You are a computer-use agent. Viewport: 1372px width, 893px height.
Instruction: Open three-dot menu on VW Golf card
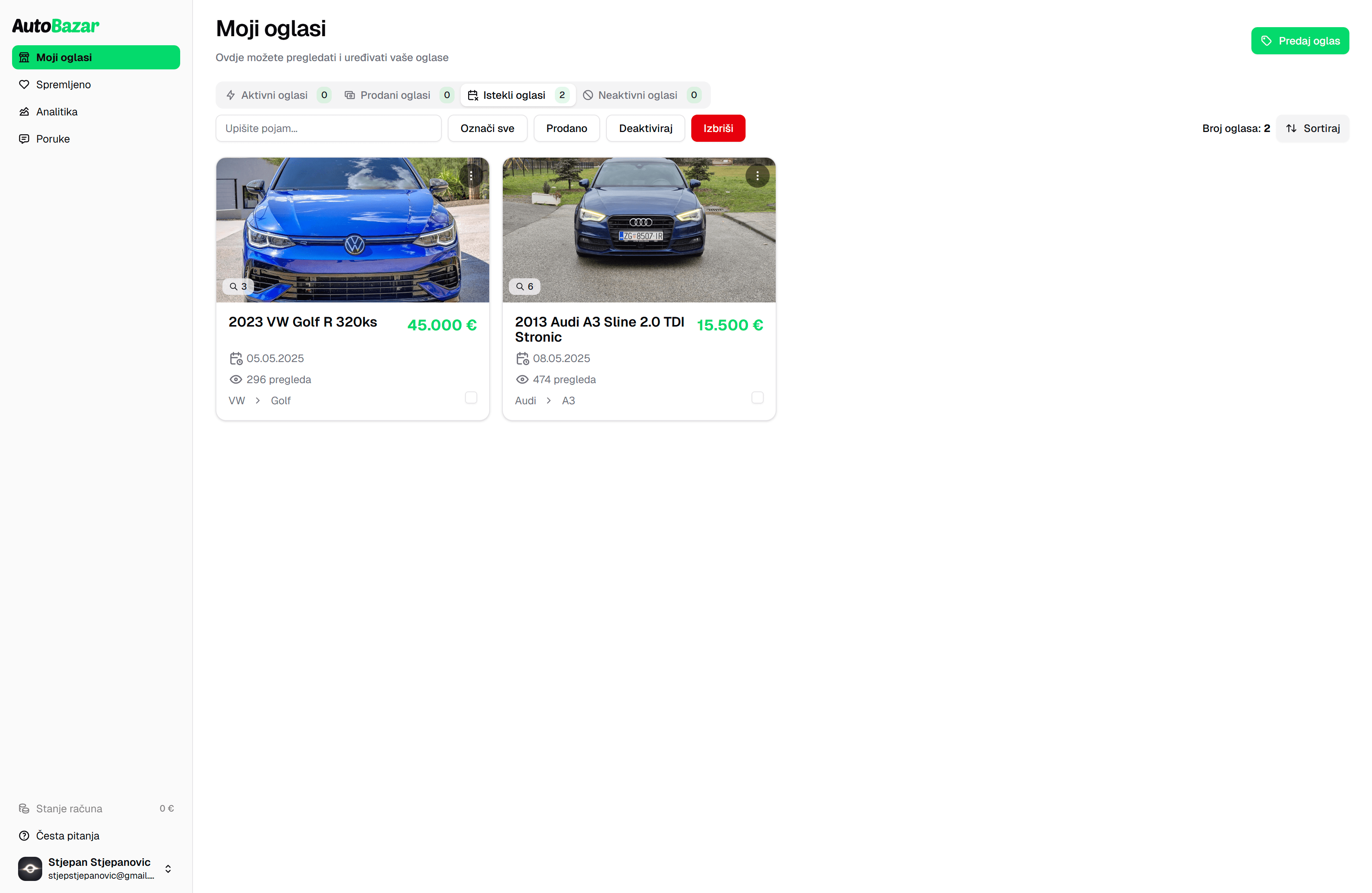471,176
